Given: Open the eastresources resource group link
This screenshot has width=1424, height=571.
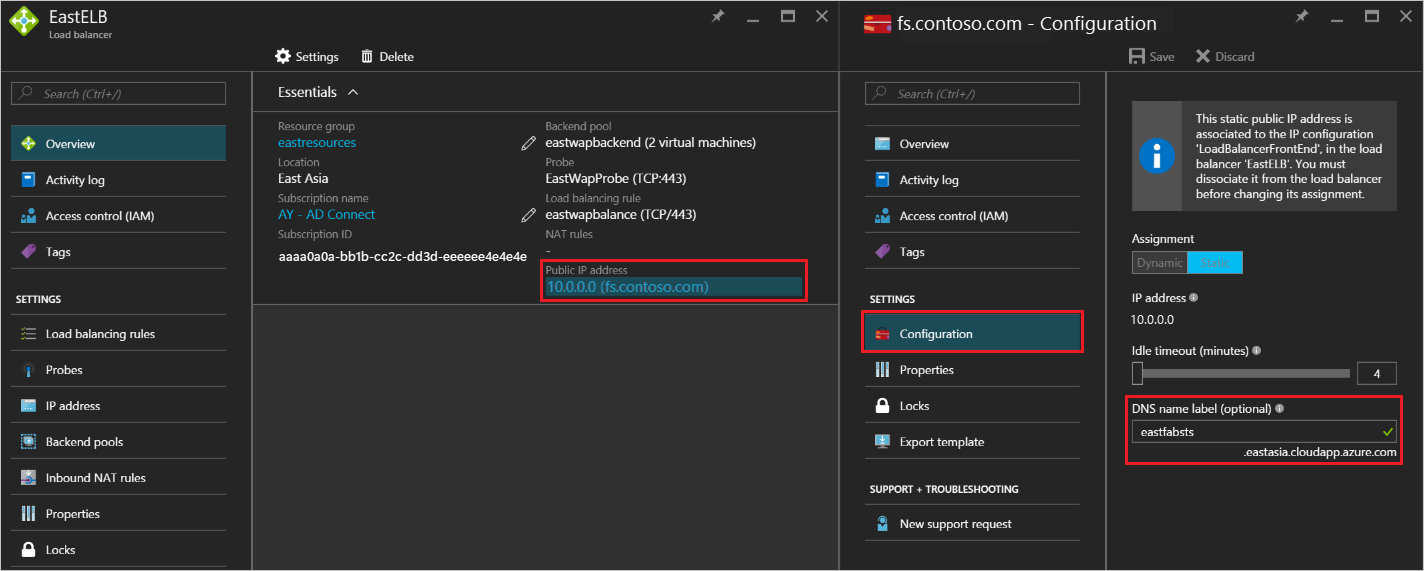Looking at the screenshot, I should (317, 143).
